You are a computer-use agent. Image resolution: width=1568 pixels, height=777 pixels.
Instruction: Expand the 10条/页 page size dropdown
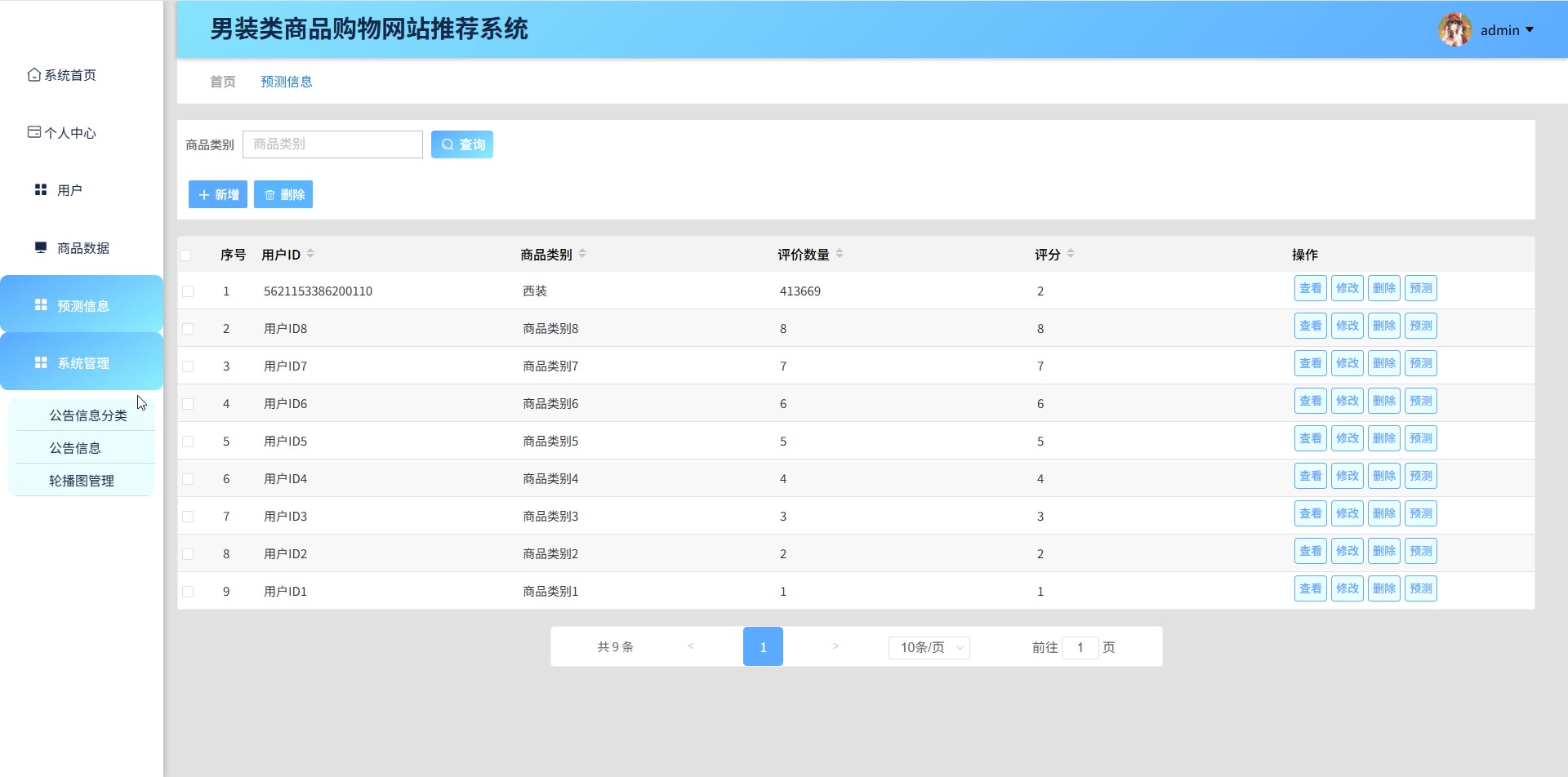[929, 647]
